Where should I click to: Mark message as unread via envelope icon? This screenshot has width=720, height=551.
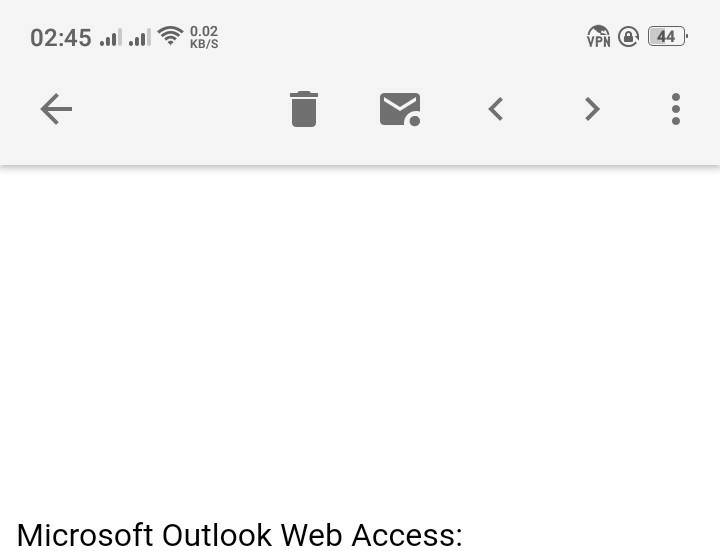(400, 109)
